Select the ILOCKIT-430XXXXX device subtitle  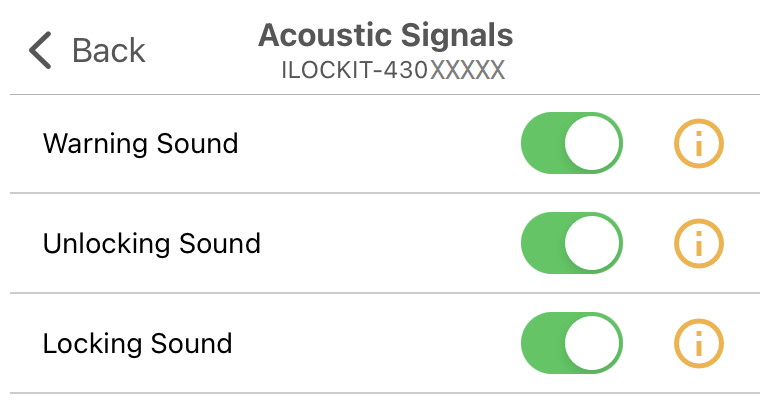coord(392,70)
